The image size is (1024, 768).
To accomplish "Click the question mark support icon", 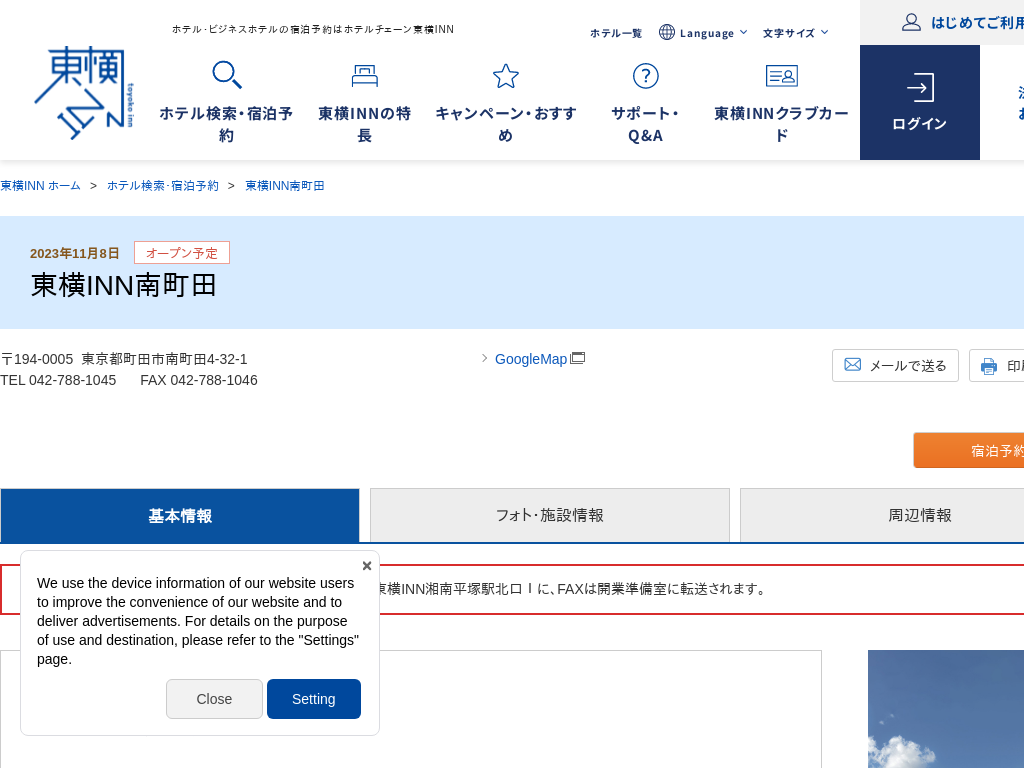I will click(x=645, y=76).
